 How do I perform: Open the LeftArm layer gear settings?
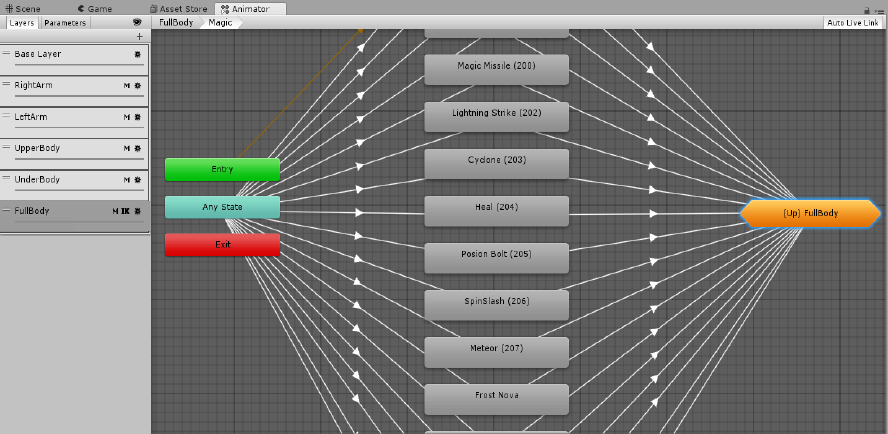point(138,117)
